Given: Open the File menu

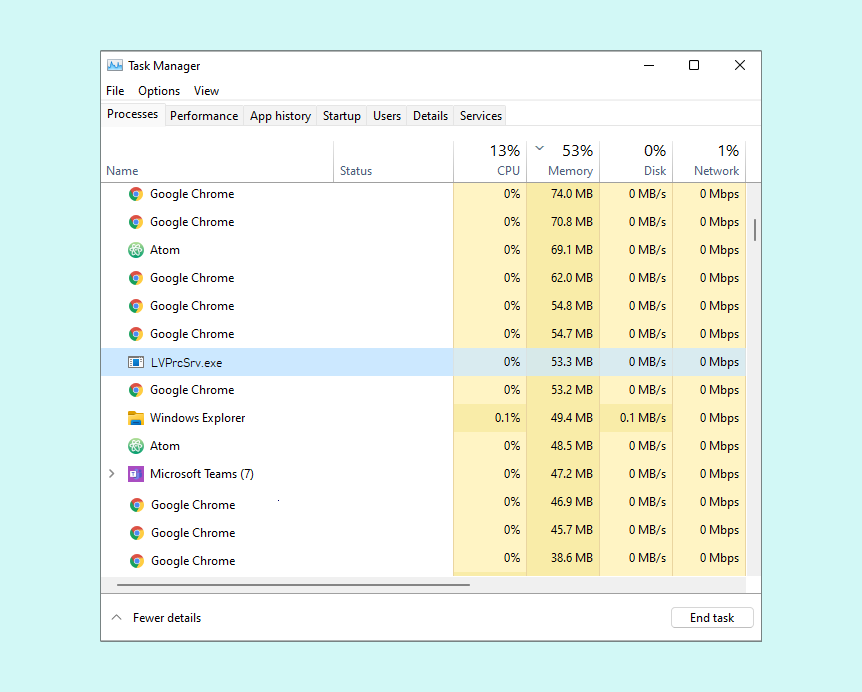Looking at the screenshot, I should pos(115,91).
